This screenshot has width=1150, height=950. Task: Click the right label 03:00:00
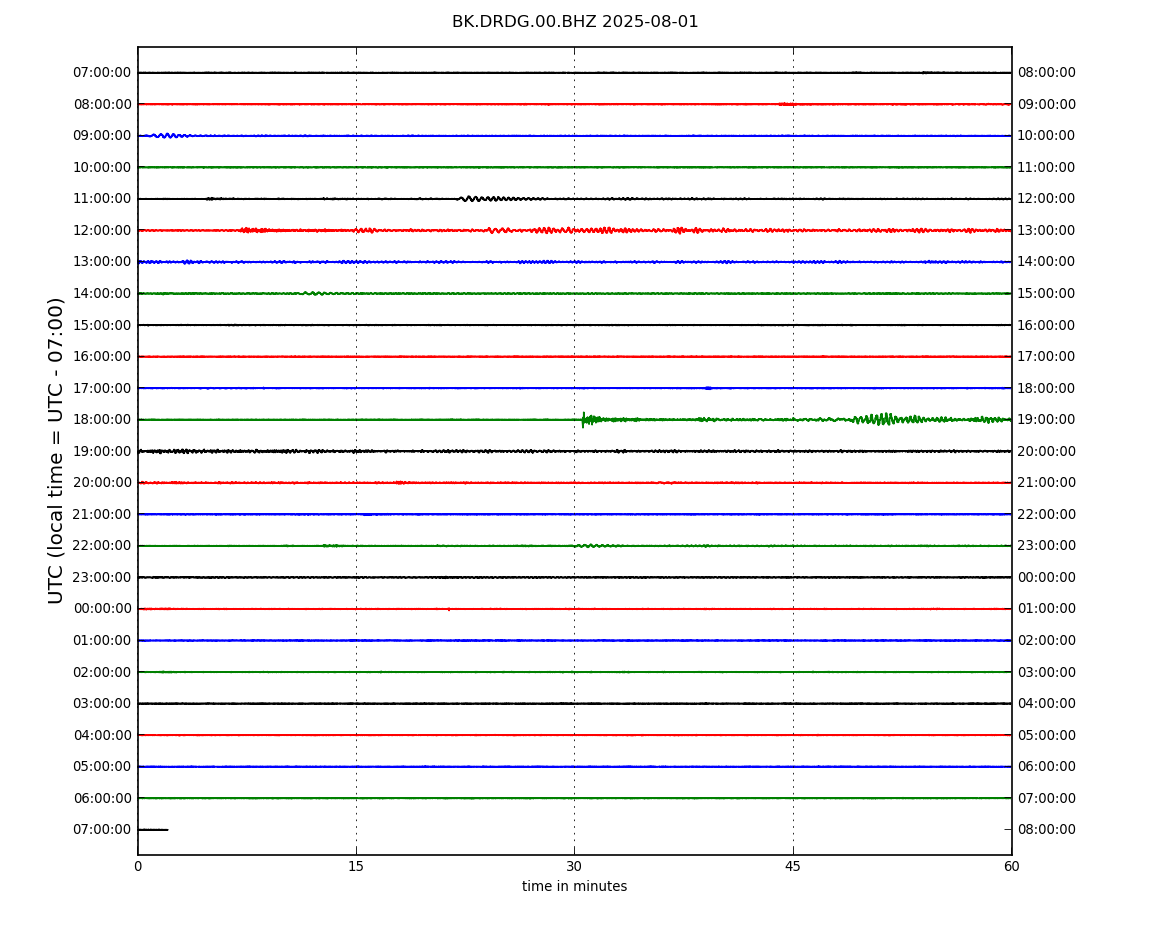1047,672
